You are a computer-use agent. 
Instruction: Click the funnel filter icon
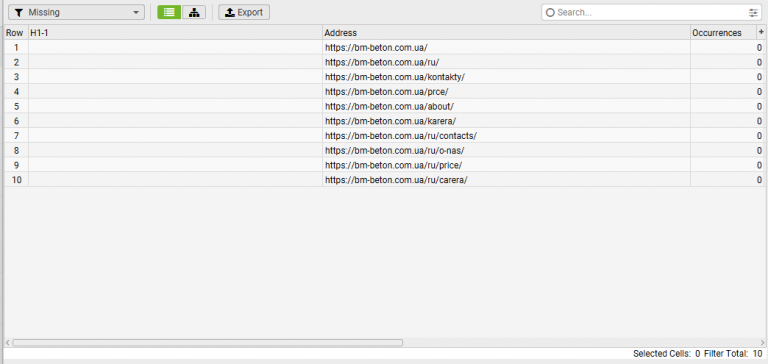click(19, 13)
